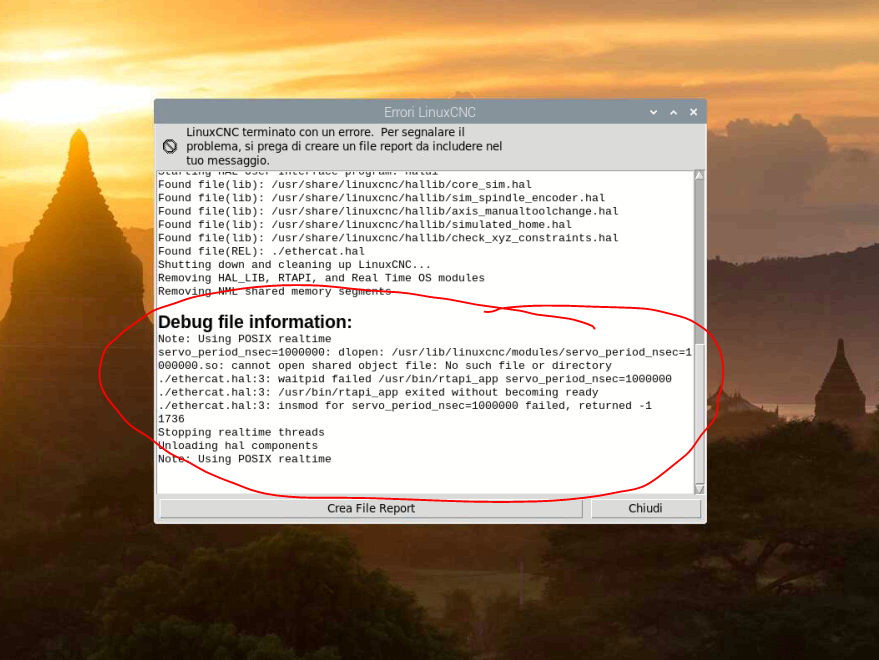Click the log scrollbar up arrow

[699, 175]
